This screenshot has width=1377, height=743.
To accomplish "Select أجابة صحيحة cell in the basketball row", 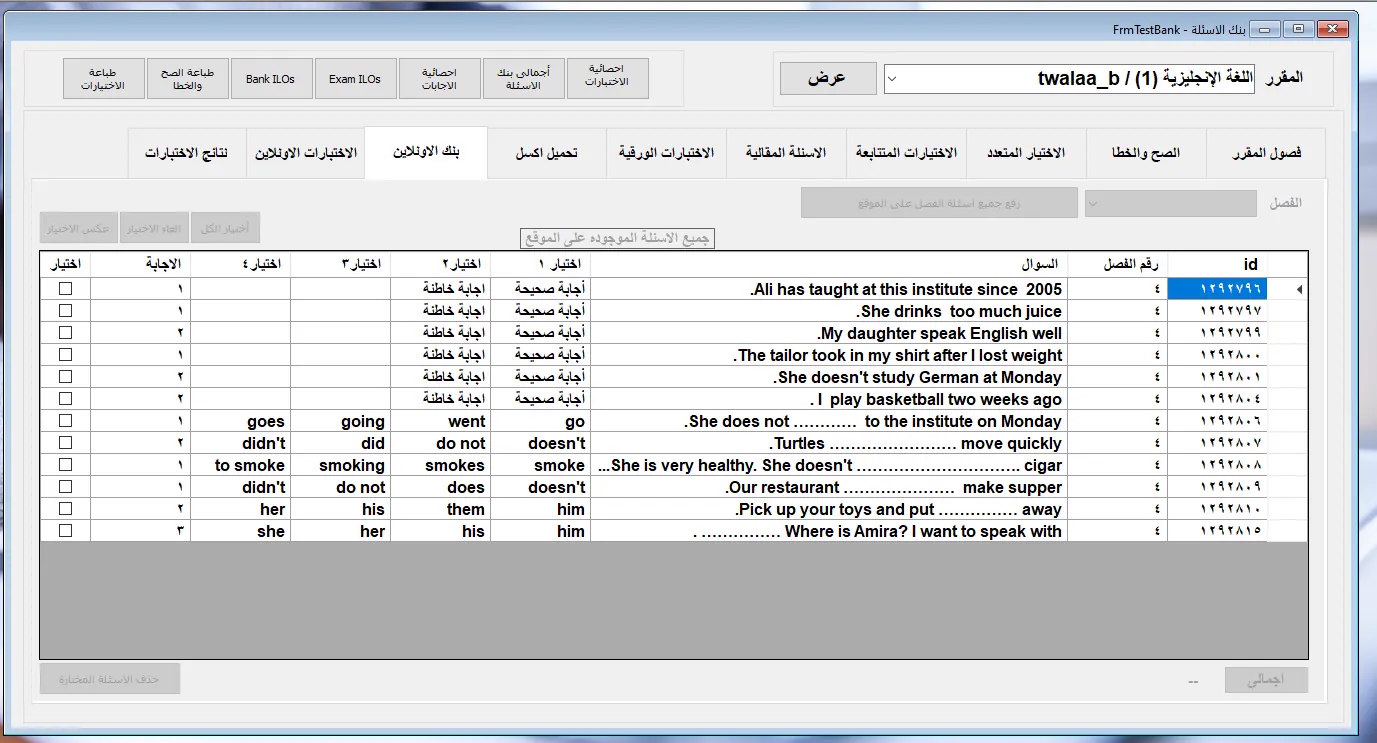I will click(x=540, y=399).
